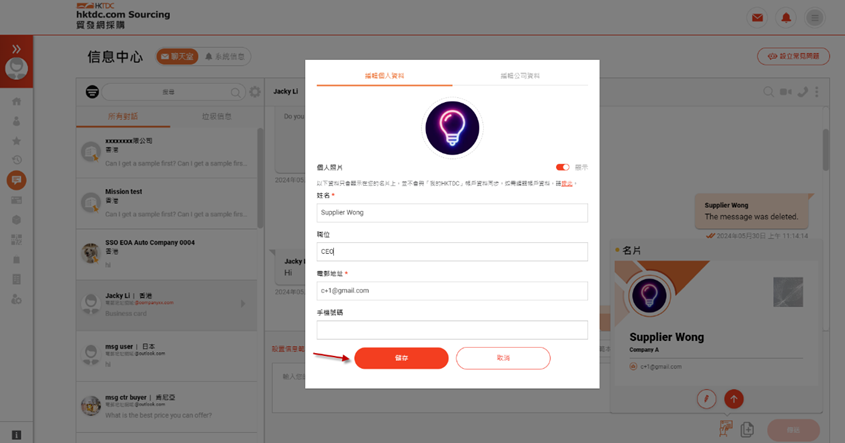Image resolution: width=845 pixels, height=443 pixels.
Task: Open the Mission test conversation
Action: coord(167,204)
